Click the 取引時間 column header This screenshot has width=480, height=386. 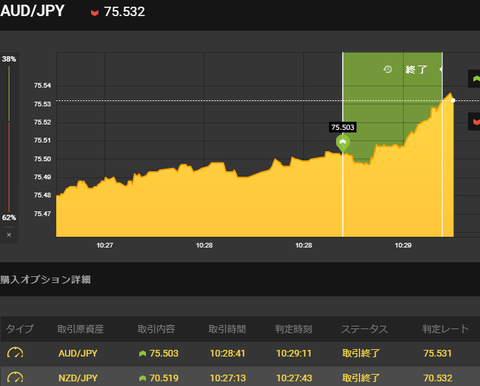227,329
